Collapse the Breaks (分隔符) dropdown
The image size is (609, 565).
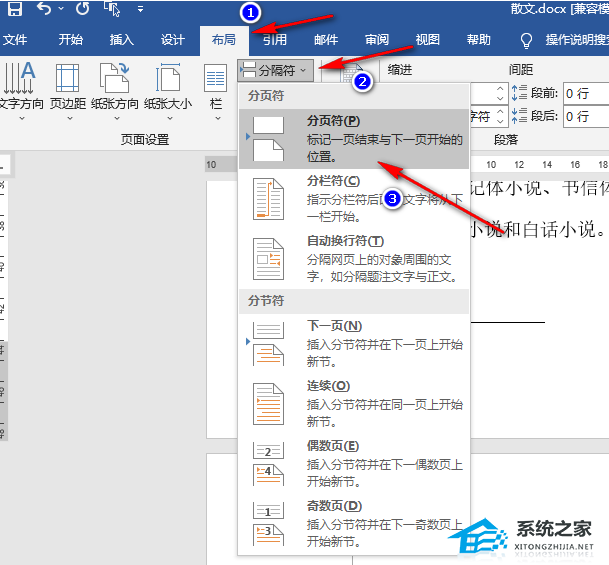coord(277,70)
